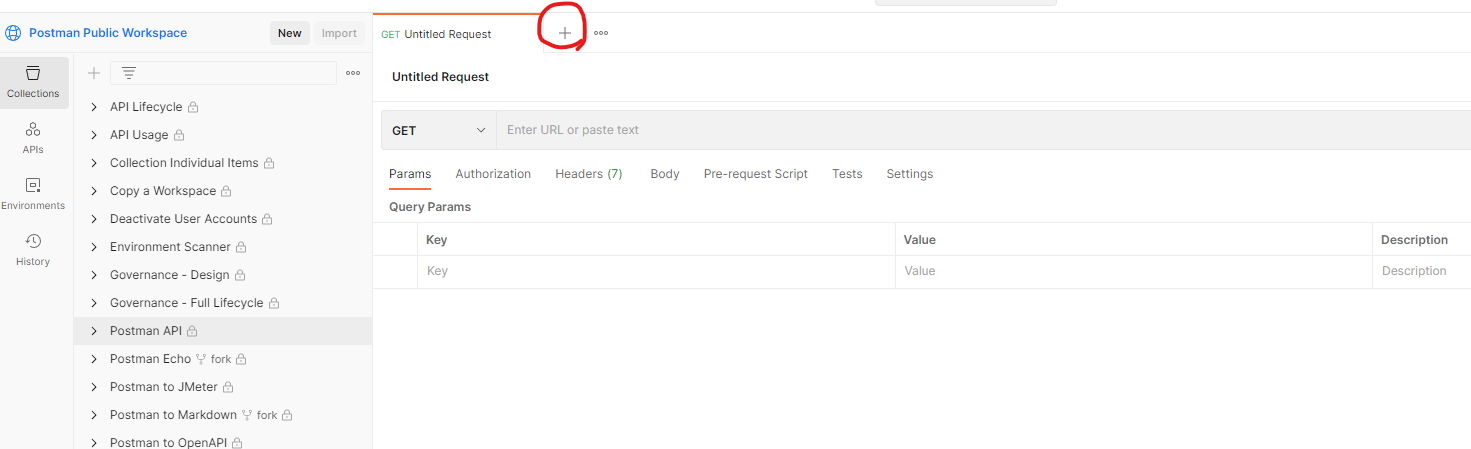The height and width of the screenshot is (449, 1471).
Task: Click the lock icon beside Governance - Design
Action: point(240,275)
